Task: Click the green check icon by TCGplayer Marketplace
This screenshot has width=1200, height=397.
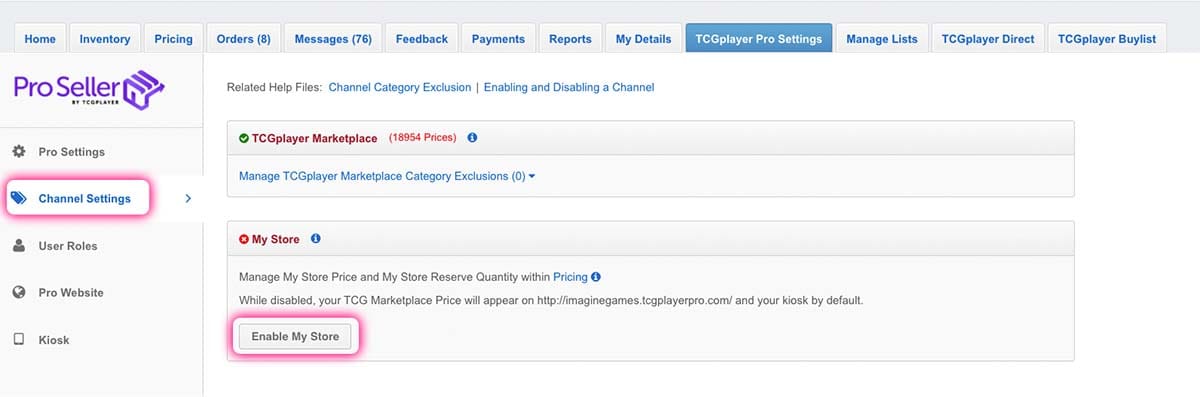Action: click(244, 138)
